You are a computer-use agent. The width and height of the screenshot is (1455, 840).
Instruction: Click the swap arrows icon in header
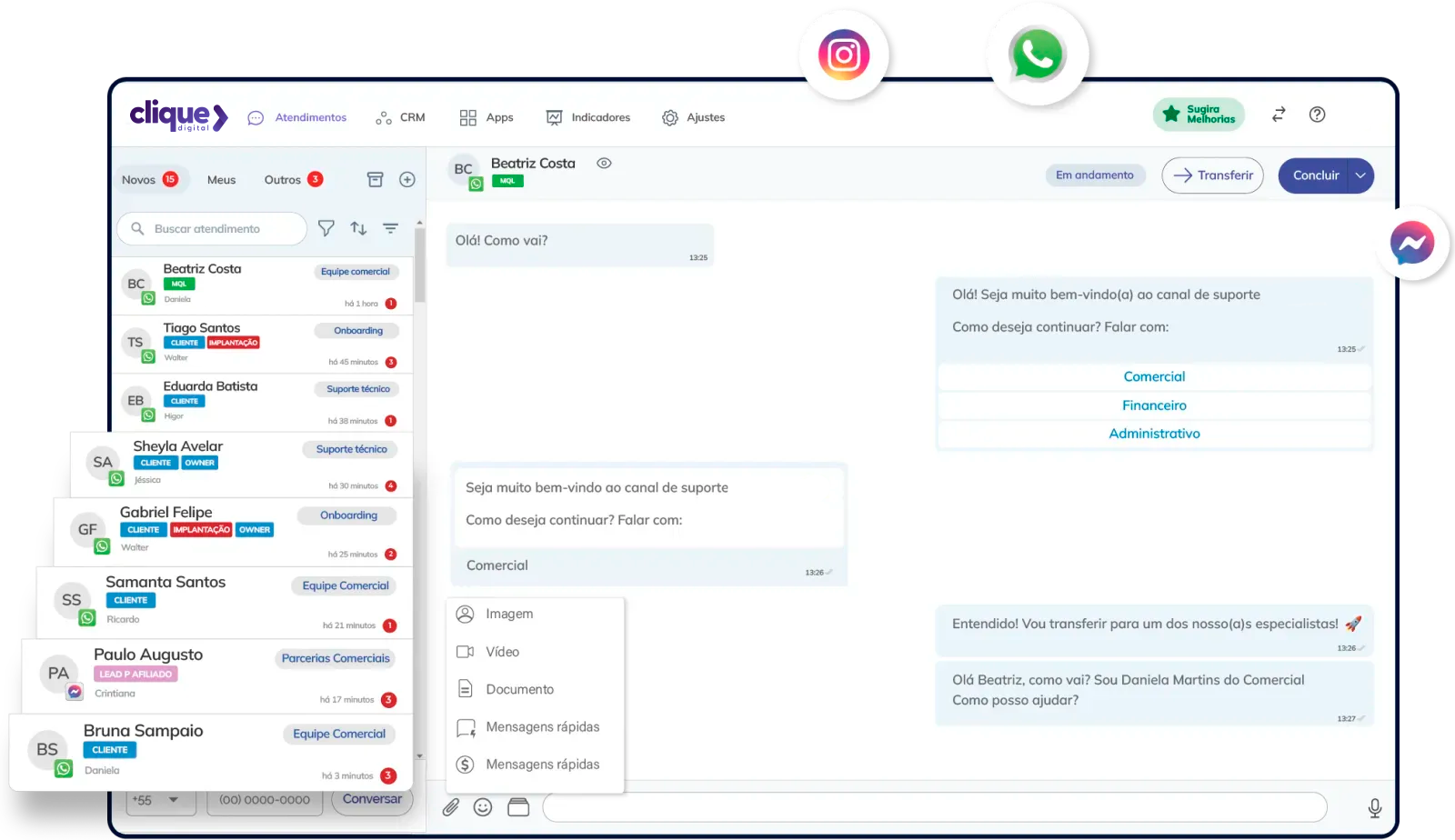point(1279,115)
